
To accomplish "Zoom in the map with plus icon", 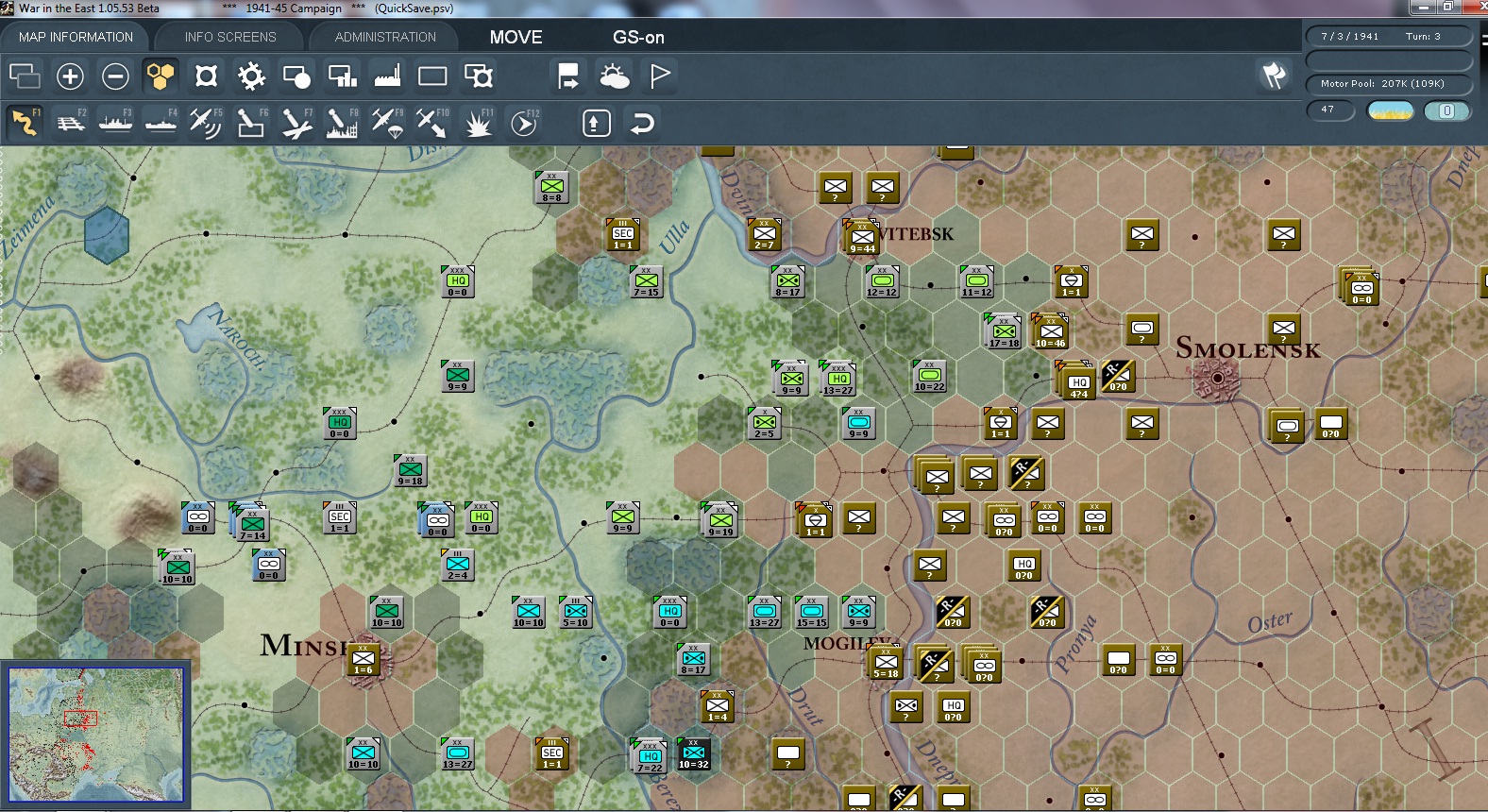I will click(70, 76).
